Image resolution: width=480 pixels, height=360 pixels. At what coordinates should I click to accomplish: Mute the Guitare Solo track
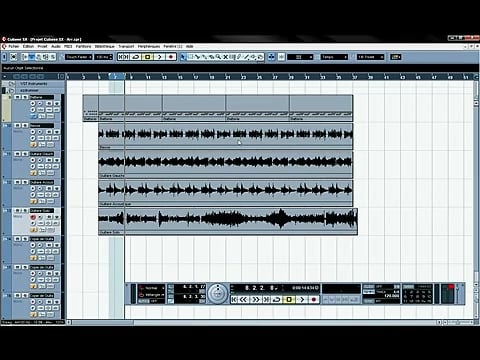click(17, 211)
